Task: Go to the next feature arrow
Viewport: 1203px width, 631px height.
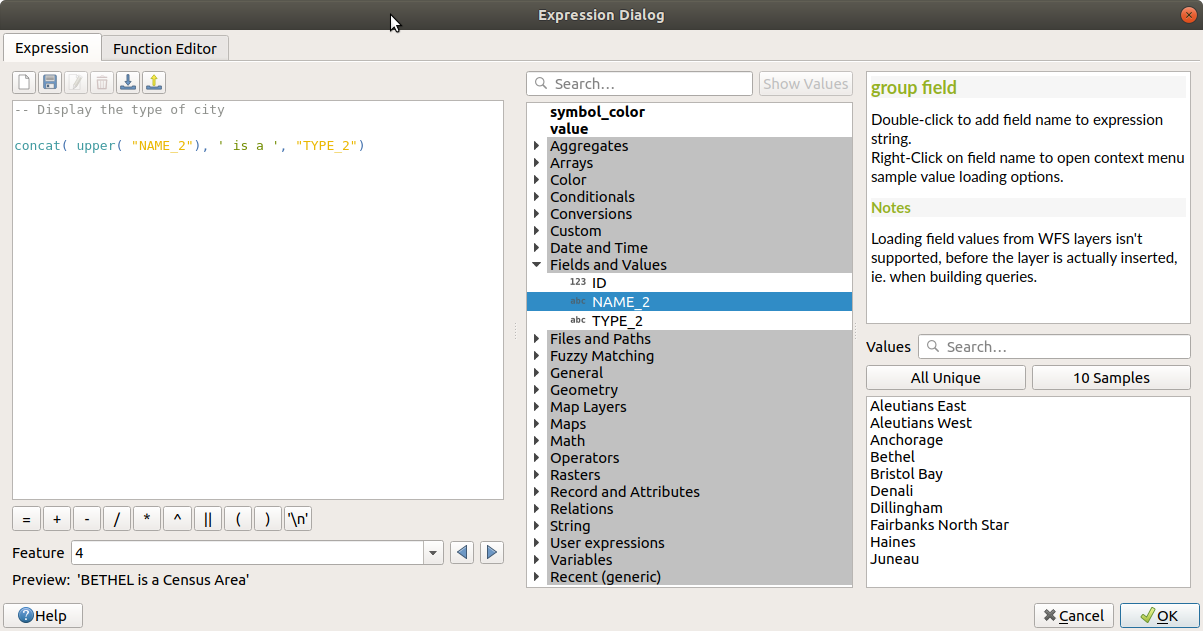Action: point(491,553)
